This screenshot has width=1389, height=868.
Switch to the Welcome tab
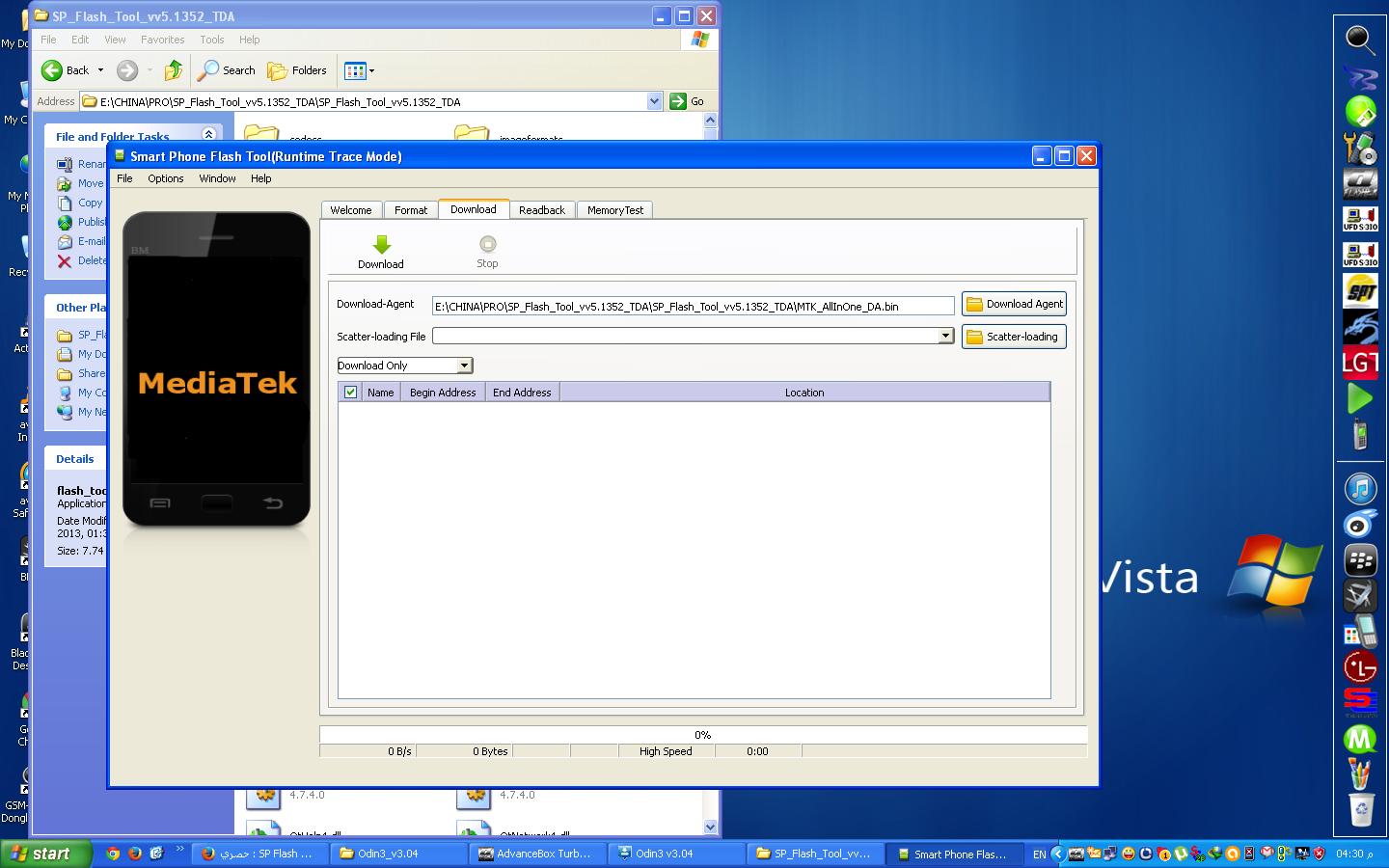351,210
